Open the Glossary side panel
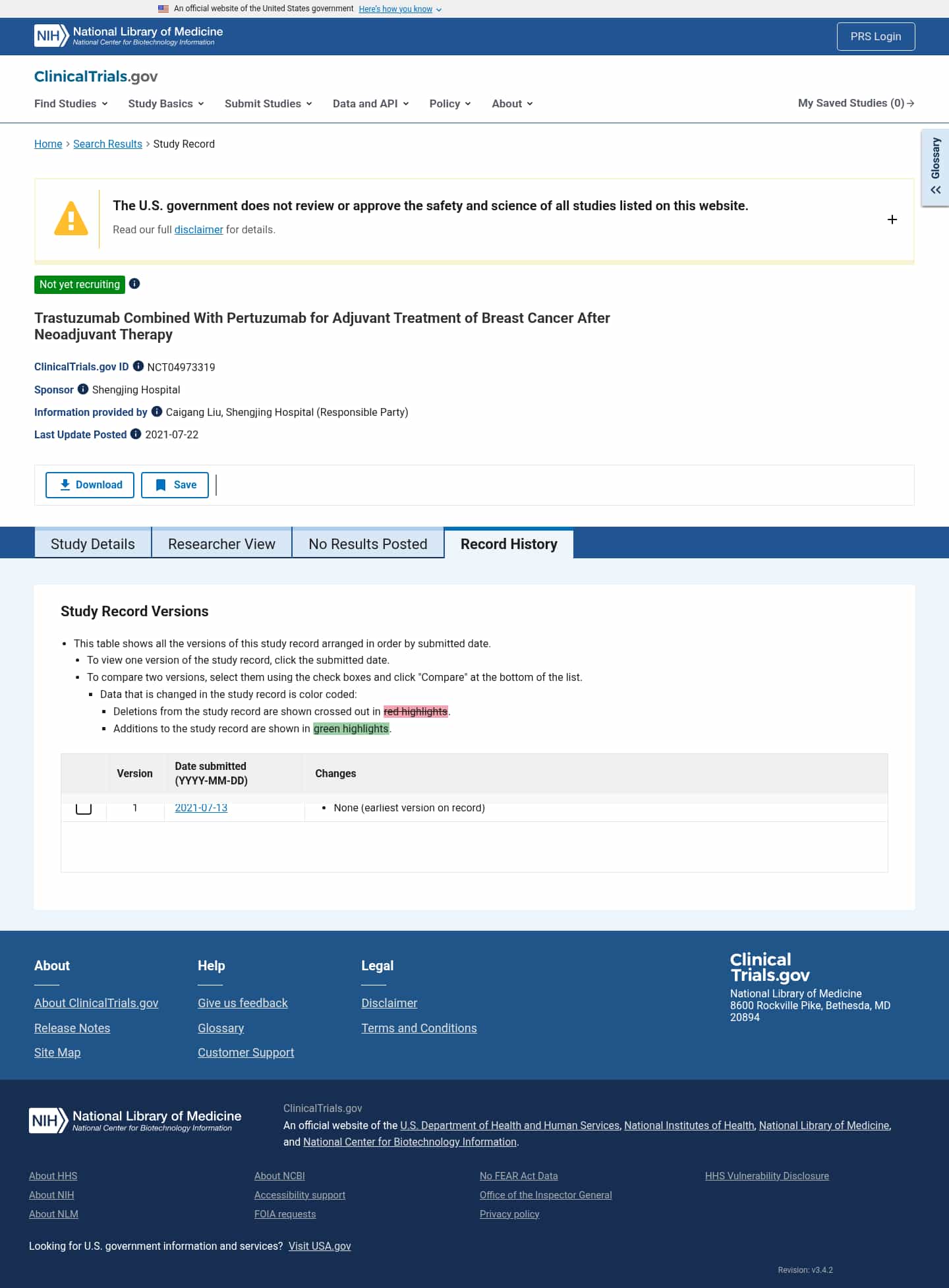 (935, 167)
